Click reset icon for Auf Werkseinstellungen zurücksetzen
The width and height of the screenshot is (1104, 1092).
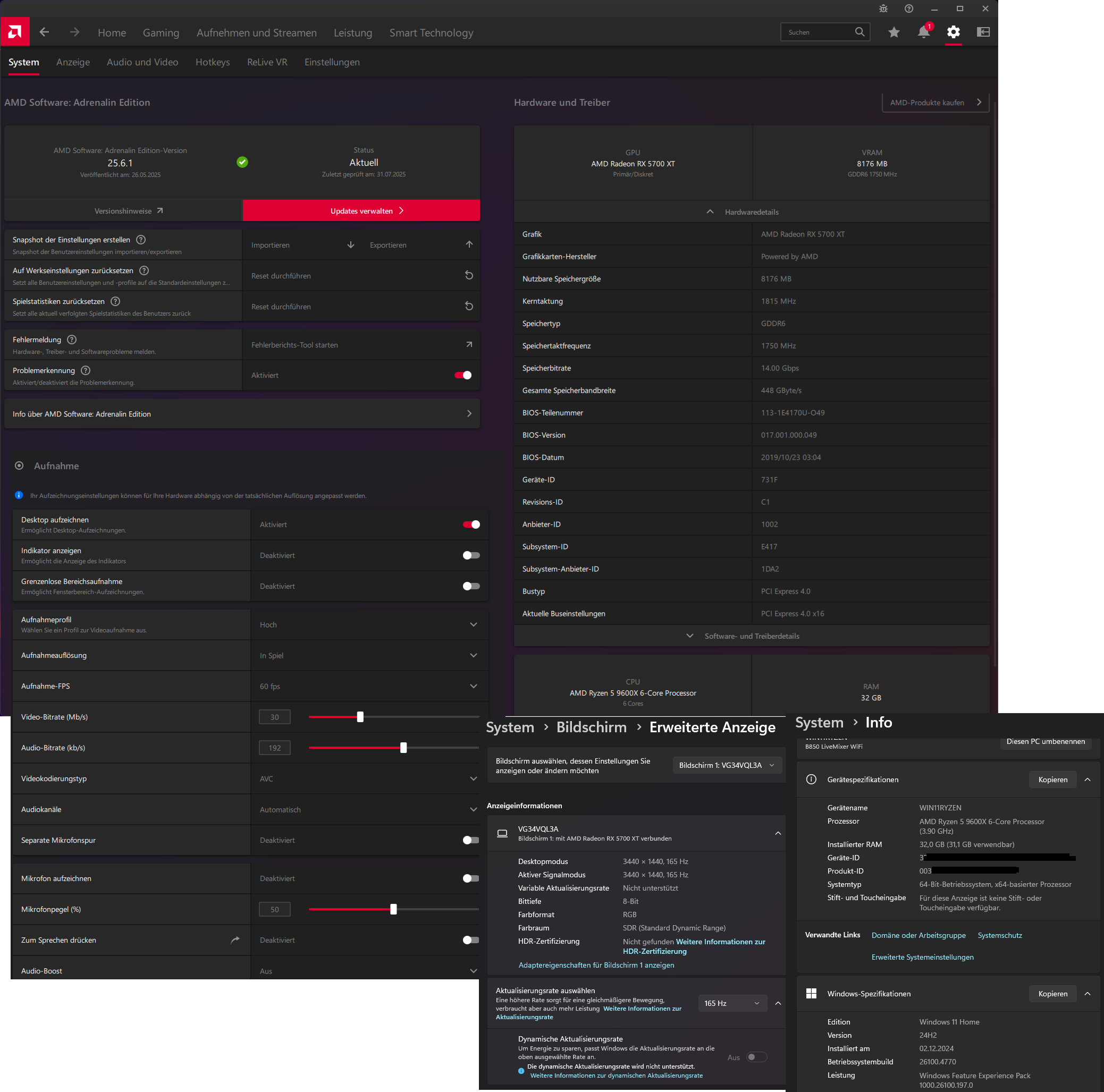pyautogui.click(x=469, y=276)
